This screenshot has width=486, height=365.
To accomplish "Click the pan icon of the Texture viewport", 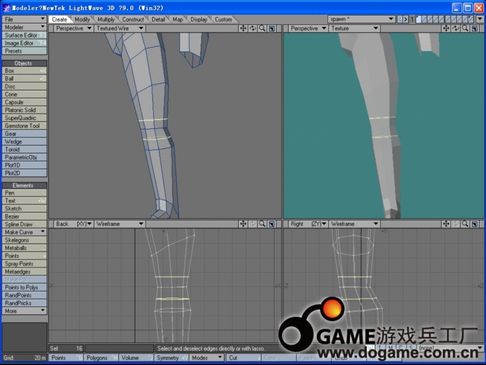I will (446, 28).
